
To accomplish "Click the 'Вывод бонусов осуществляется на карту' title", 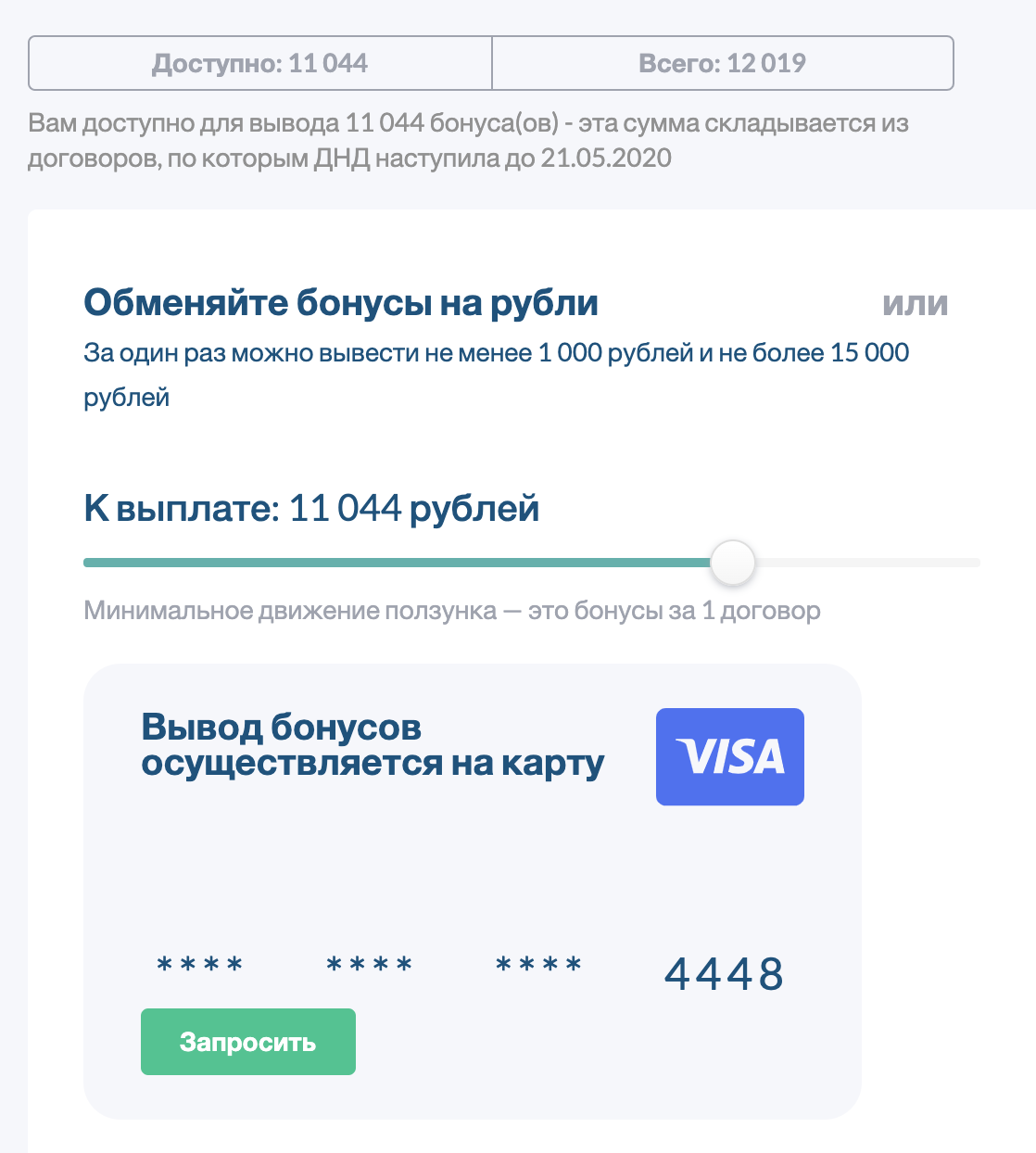I will pos(373,745).
